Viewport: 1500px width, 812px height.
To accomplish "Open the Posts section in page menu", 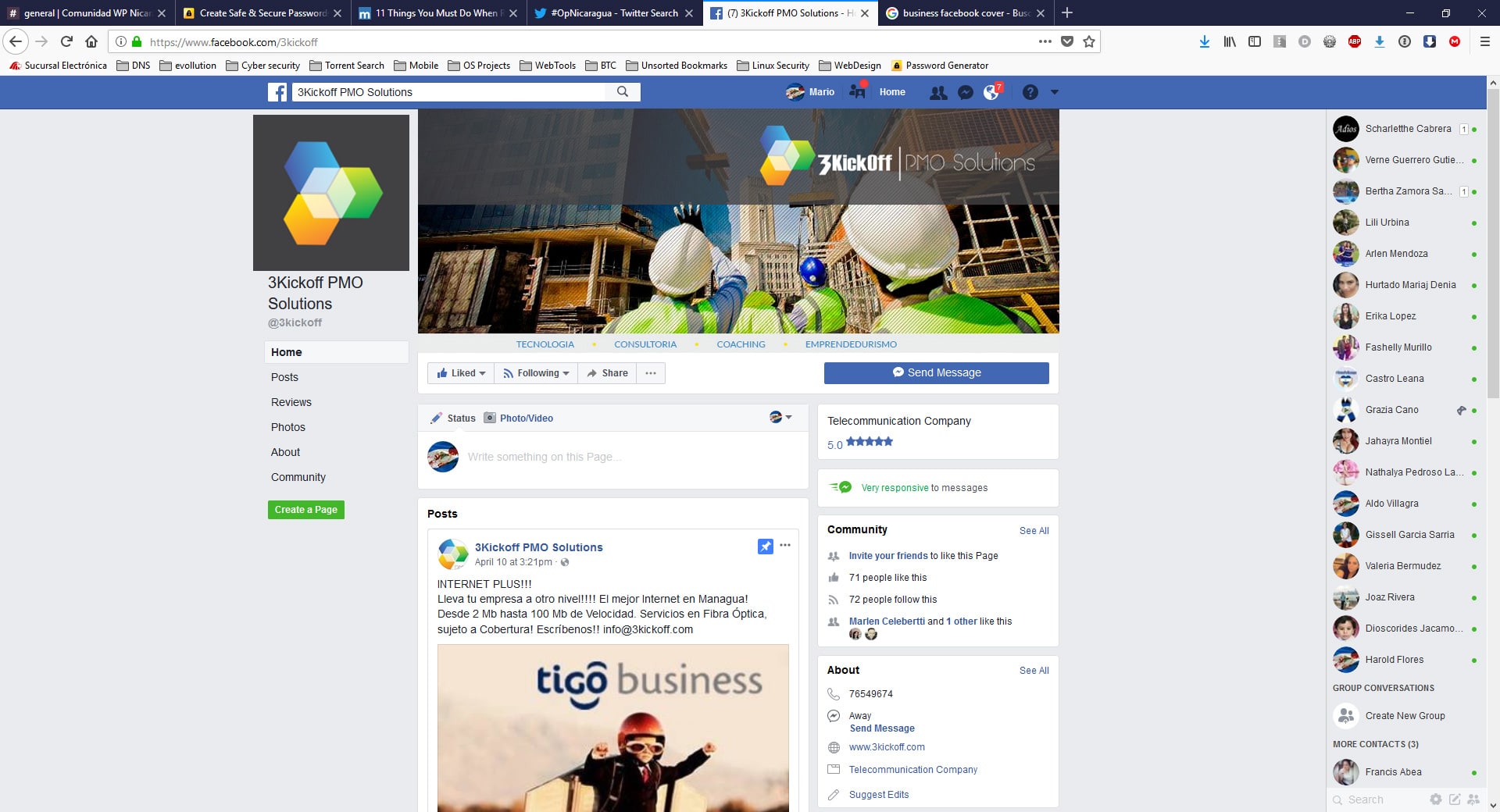I will (x=284, y=377).
